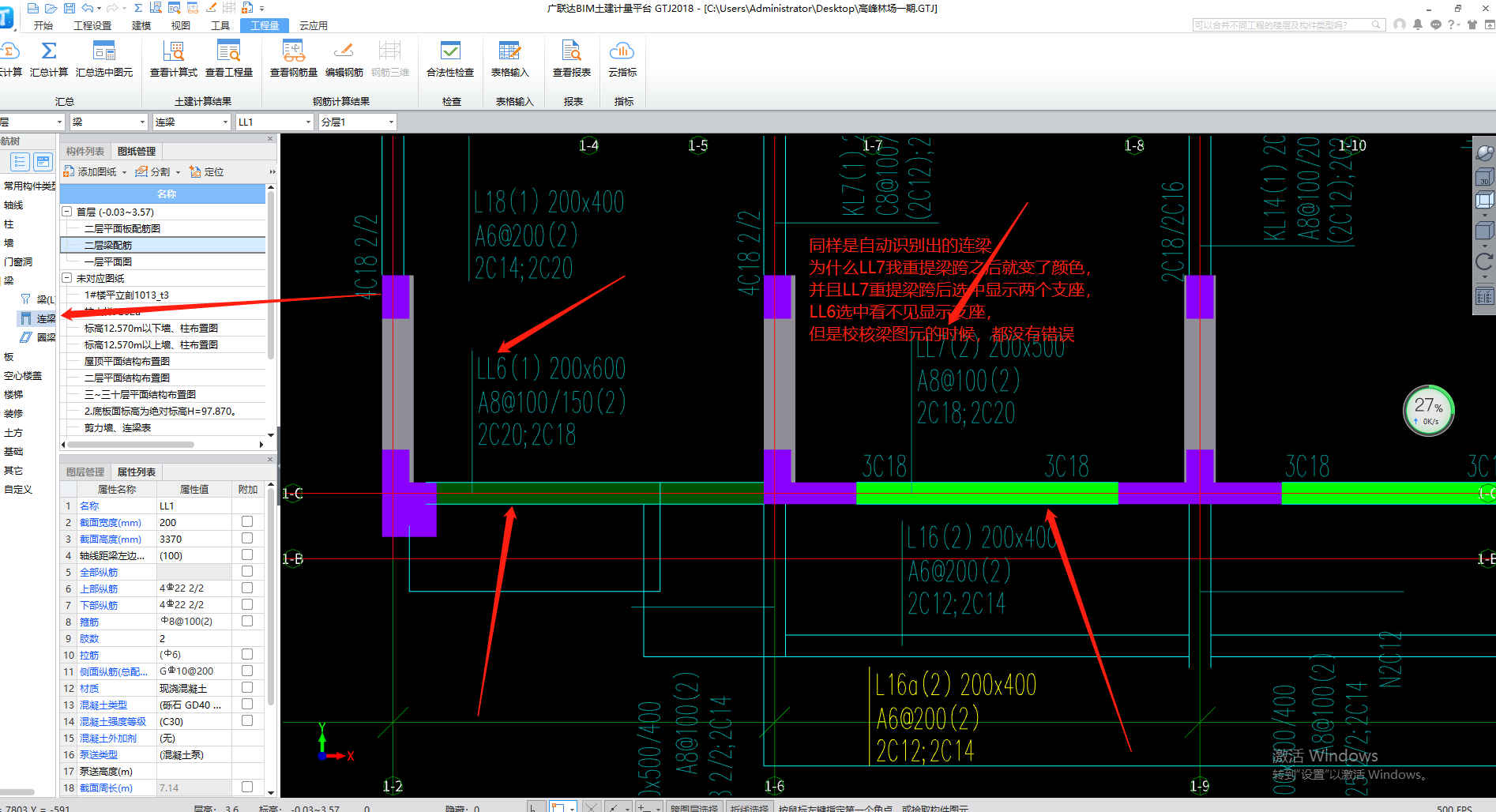Open the 工程设置 ribbon tab
Screen dimensions: 1496x812
coord(92,25)
